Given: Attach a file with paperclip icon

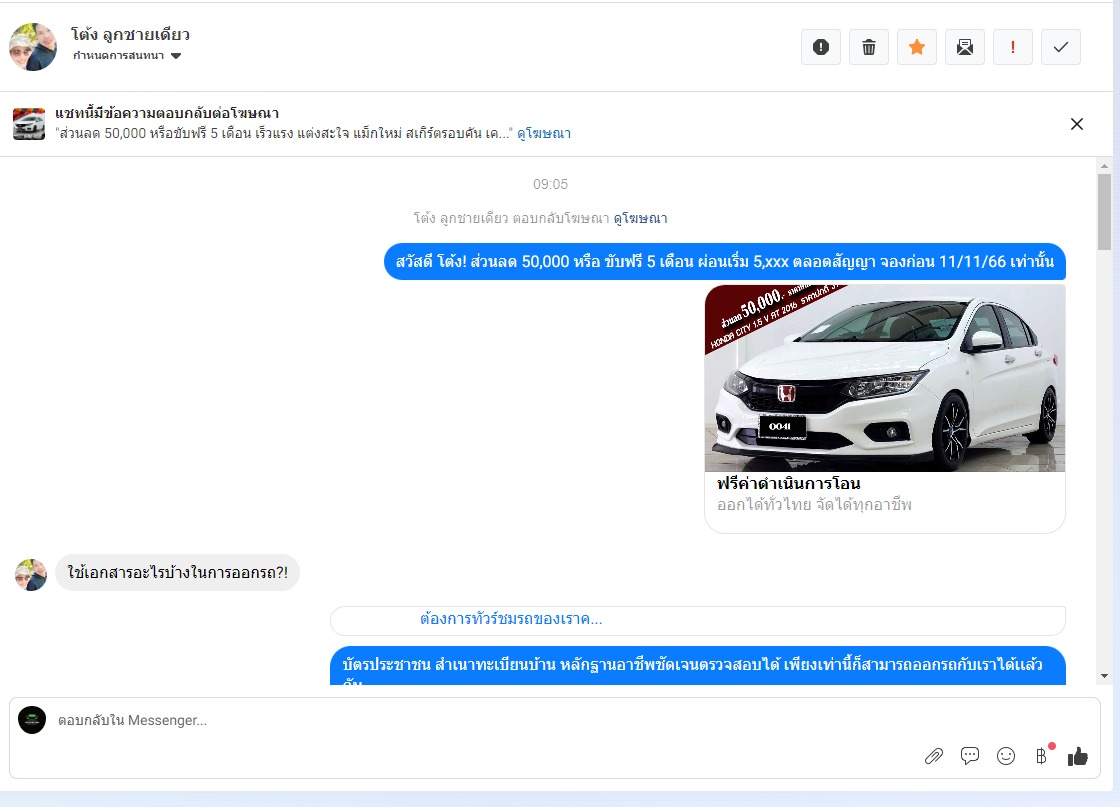Looking at the screenshot, I should [x=934, y=756].
